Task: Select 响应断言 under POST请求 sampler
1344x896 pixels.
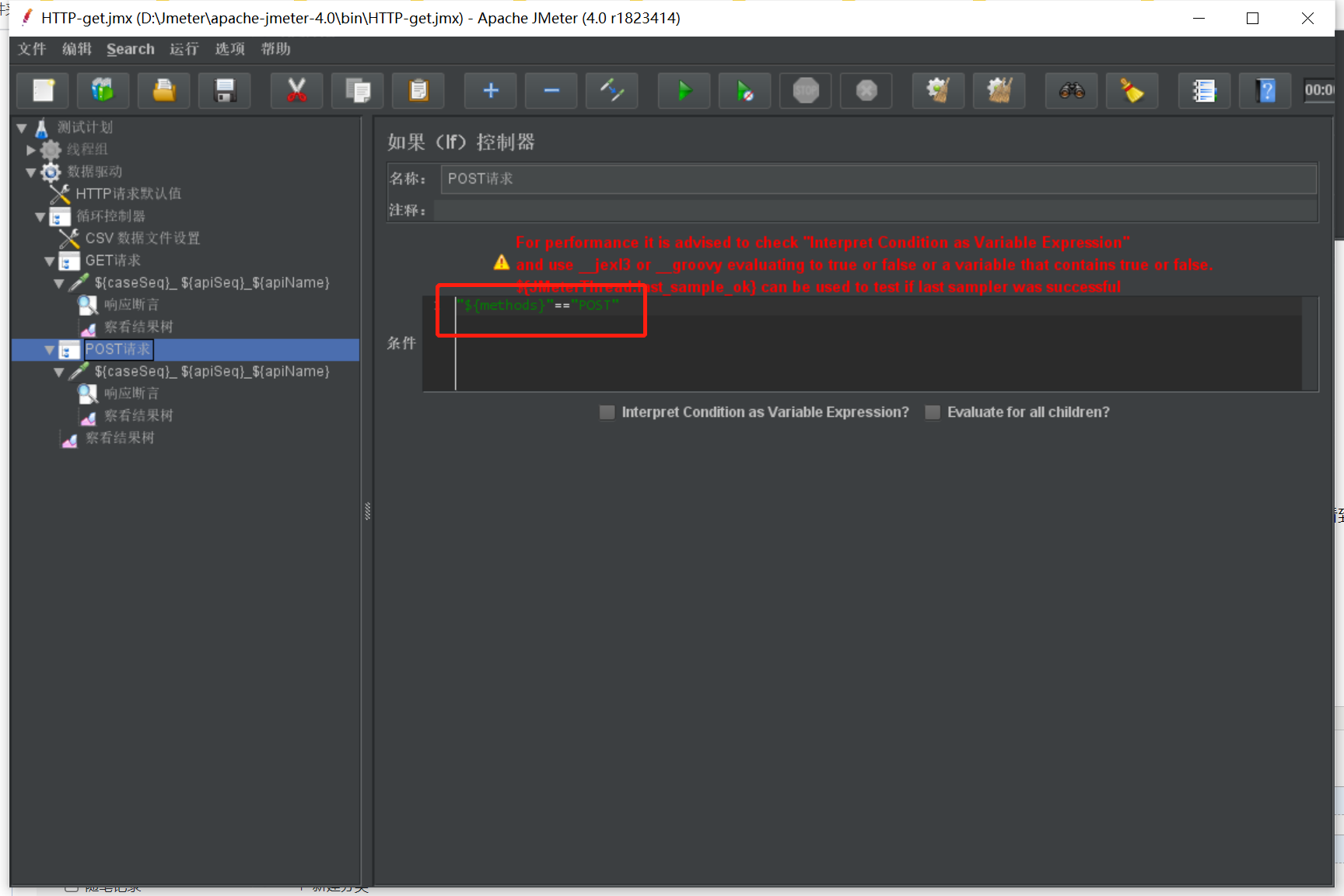Action: click(x=131, y=394)
